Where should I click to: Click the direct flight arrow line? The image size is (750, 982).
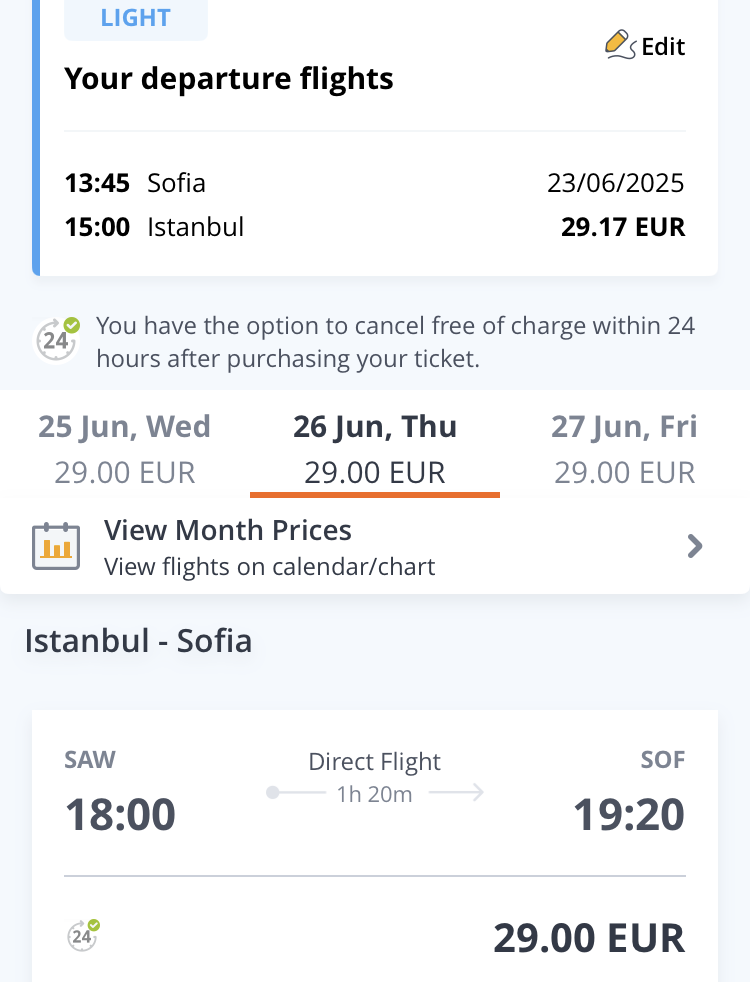(x=375, y=793)
